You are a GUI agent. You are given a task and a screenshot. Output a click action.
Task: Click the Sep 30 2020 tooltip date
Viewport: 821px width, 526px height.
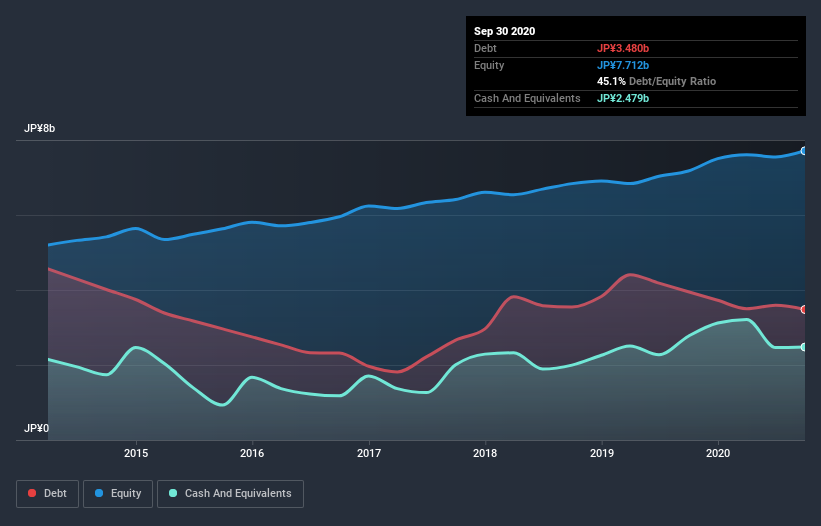pyautogui.click(x=504, y=31)
